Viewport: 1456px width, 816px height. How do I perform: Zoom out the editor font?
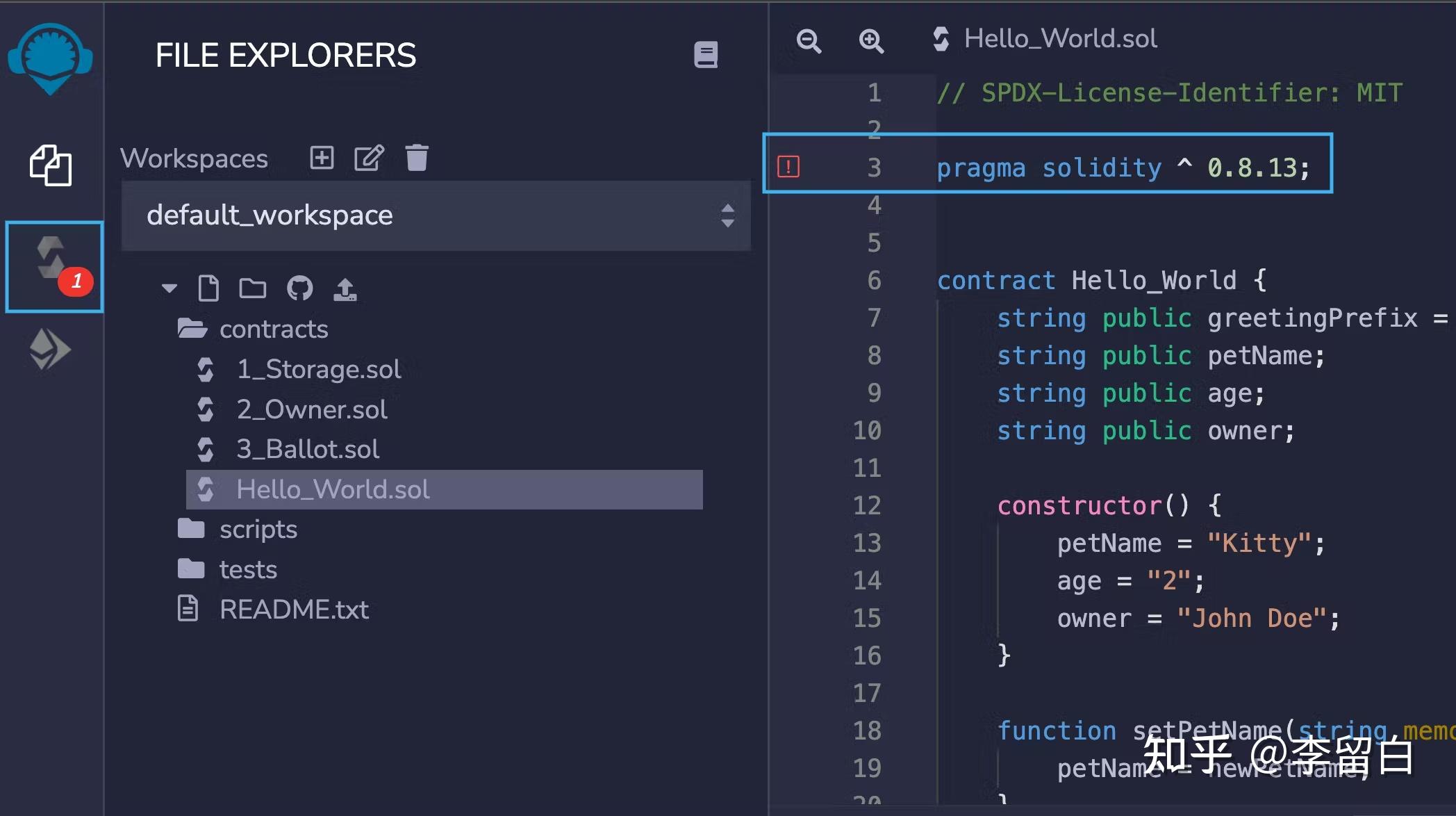809,41
